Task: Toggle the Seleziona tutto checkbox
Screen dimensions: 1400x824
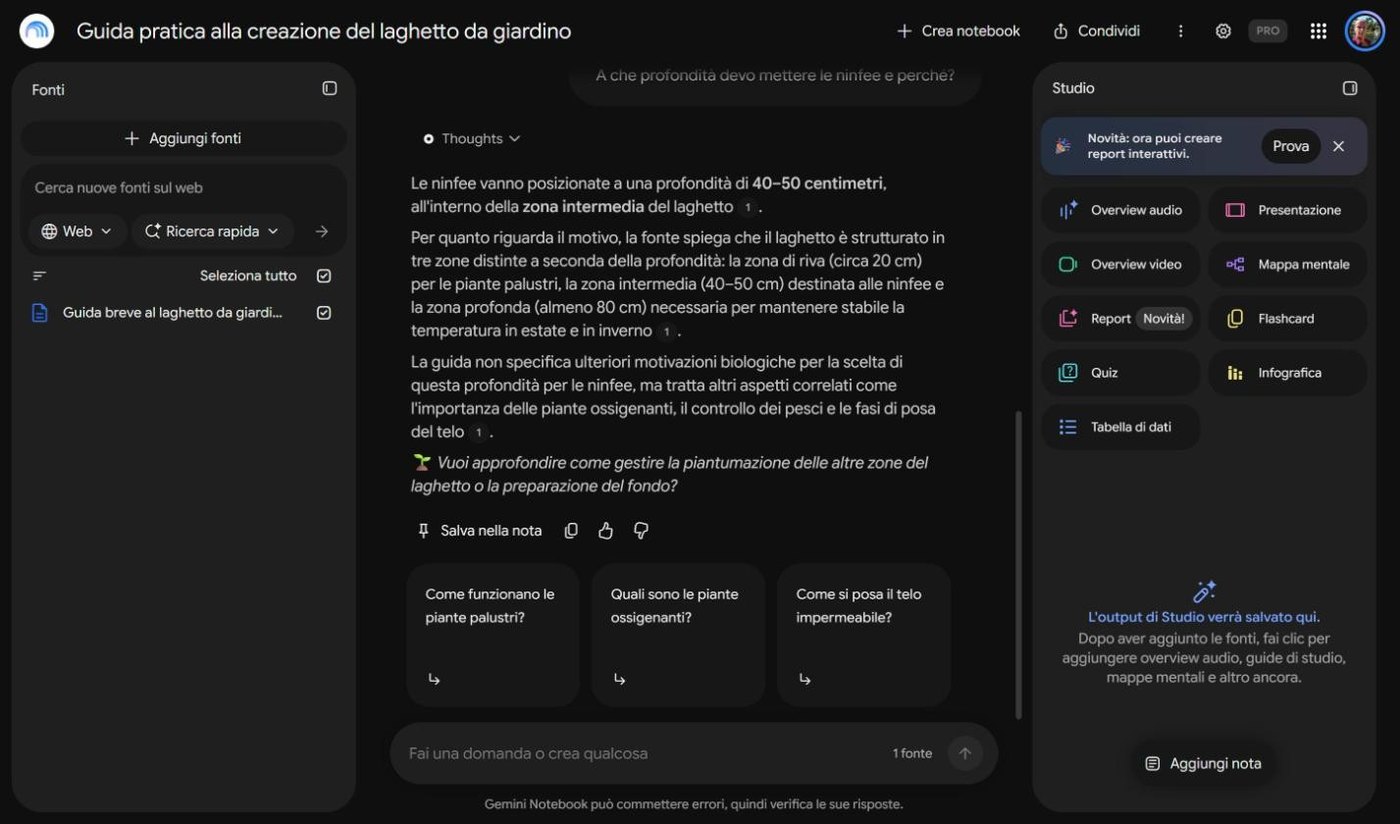Action: pos(324,276)
